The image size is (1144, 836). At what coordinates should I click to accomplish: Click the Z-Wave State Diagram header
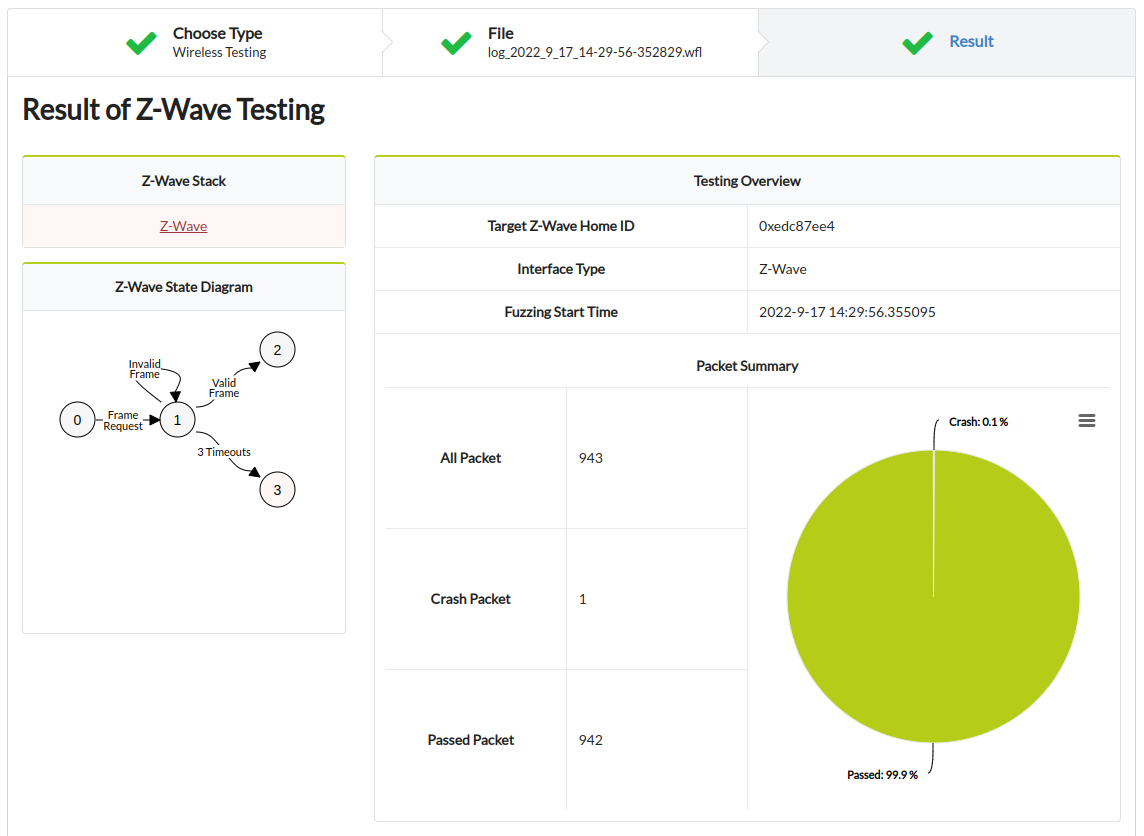coord(184,287)
